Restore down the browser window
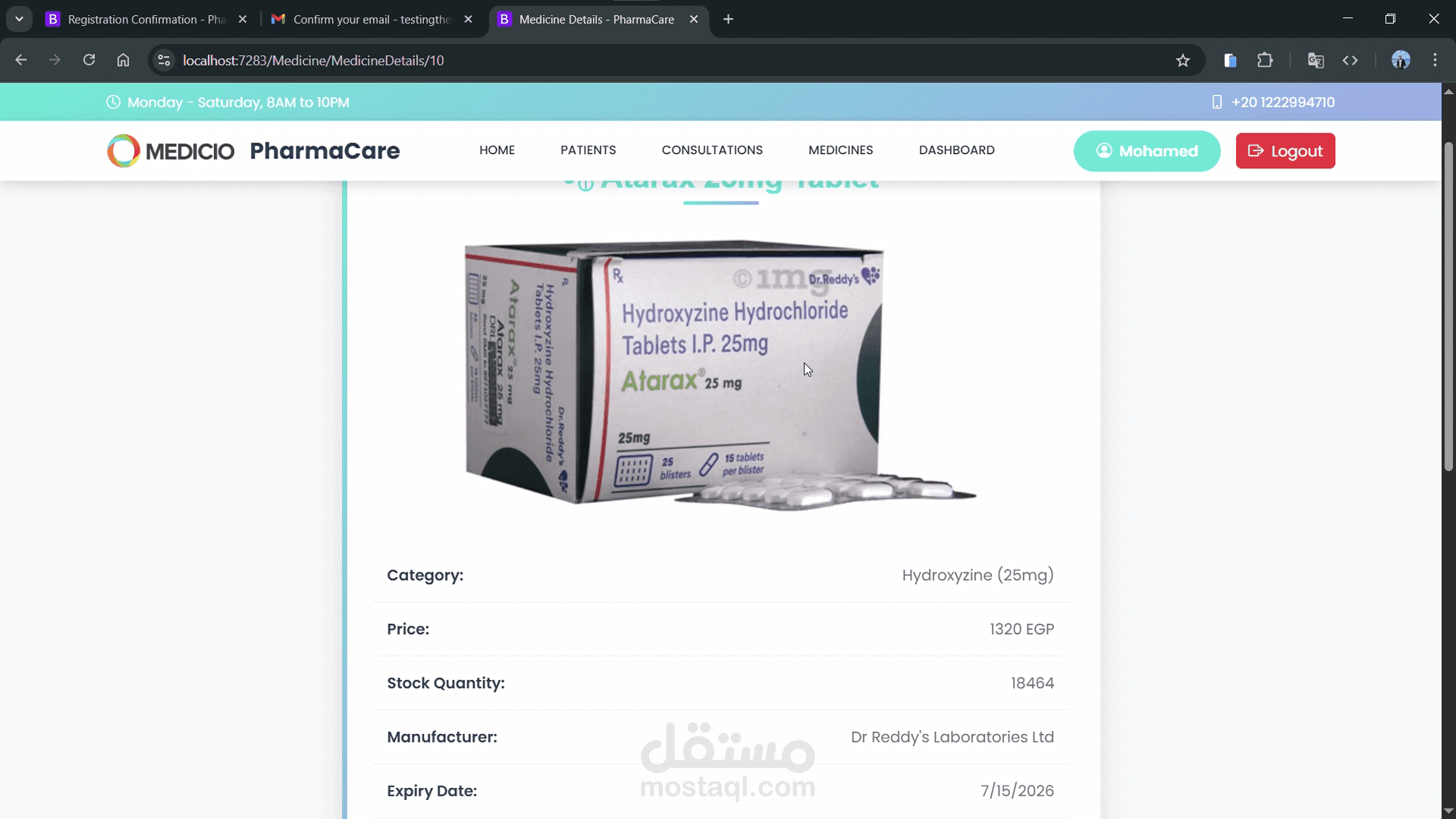Image resolution: width=1456 pixels, height=819 pixels. (1390, 19)
